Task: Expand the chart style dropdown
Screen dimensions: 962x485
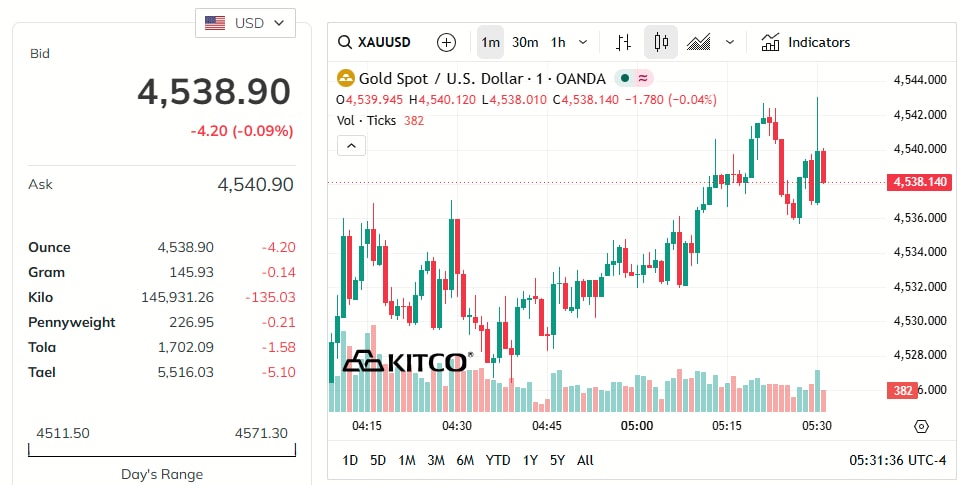Action: point(729,42)
